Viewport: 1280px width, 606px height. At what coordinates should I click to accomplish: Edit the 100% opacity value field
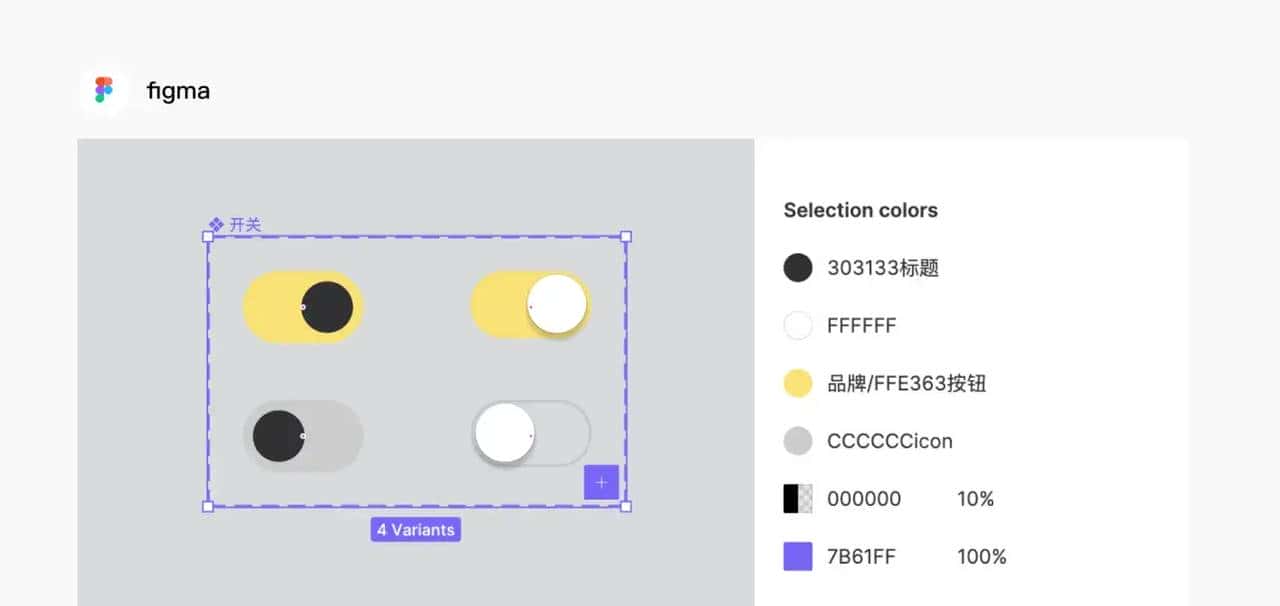pyautogui.click(x=982, y=556)
